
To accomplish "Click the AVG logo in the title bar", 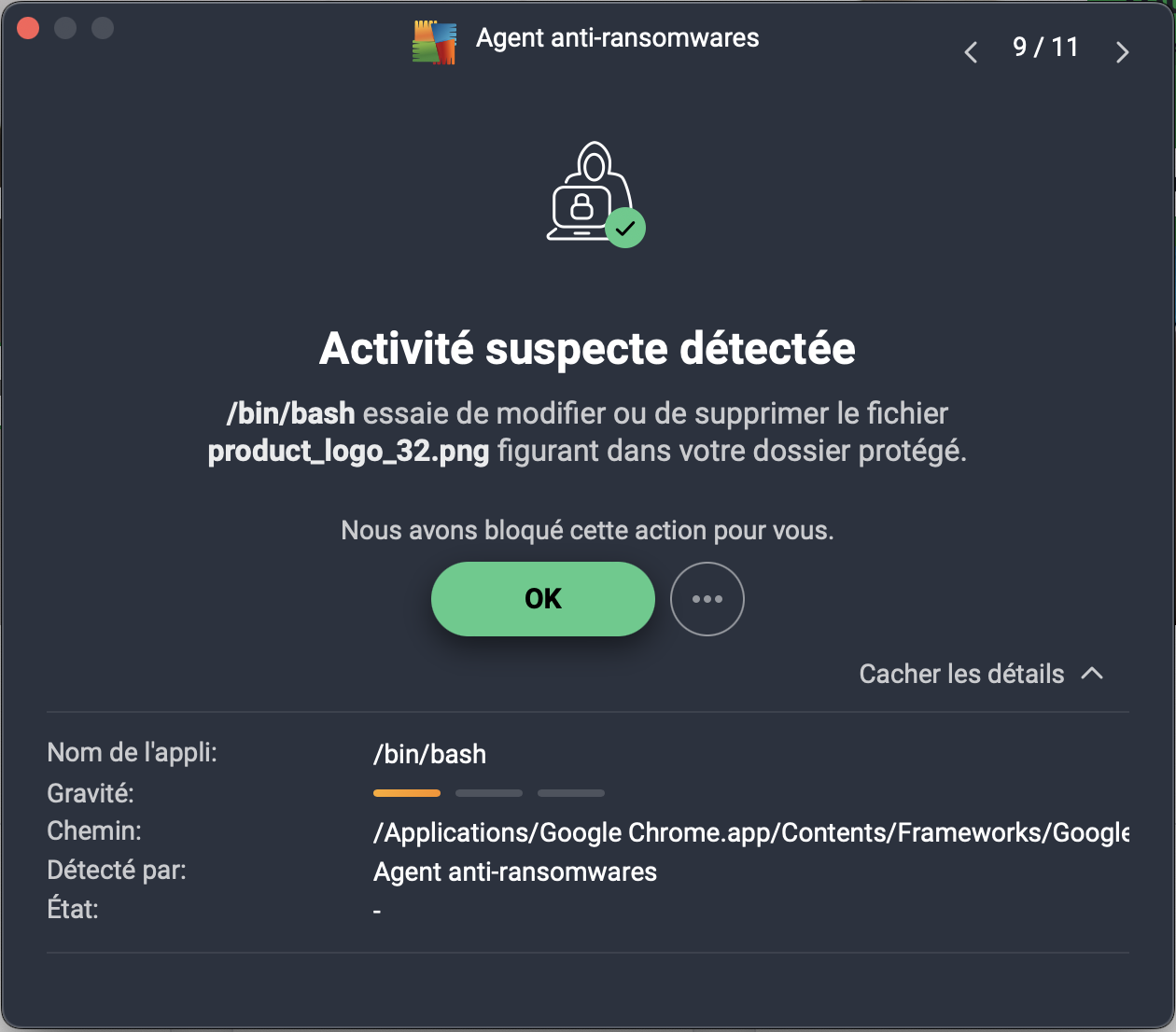I will click(434, 41).
